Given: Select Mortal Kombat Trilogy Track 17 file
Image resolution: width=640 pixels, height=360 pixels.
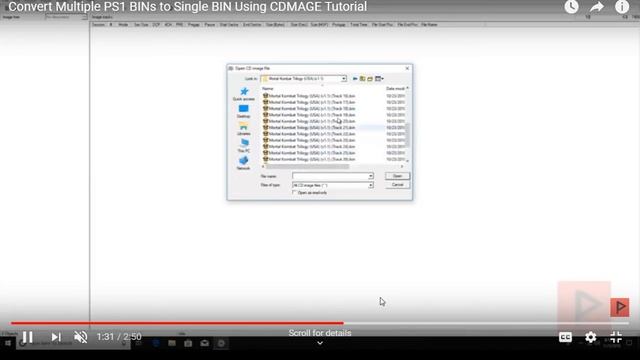Looking at the screenshot, I should [309, 102].
